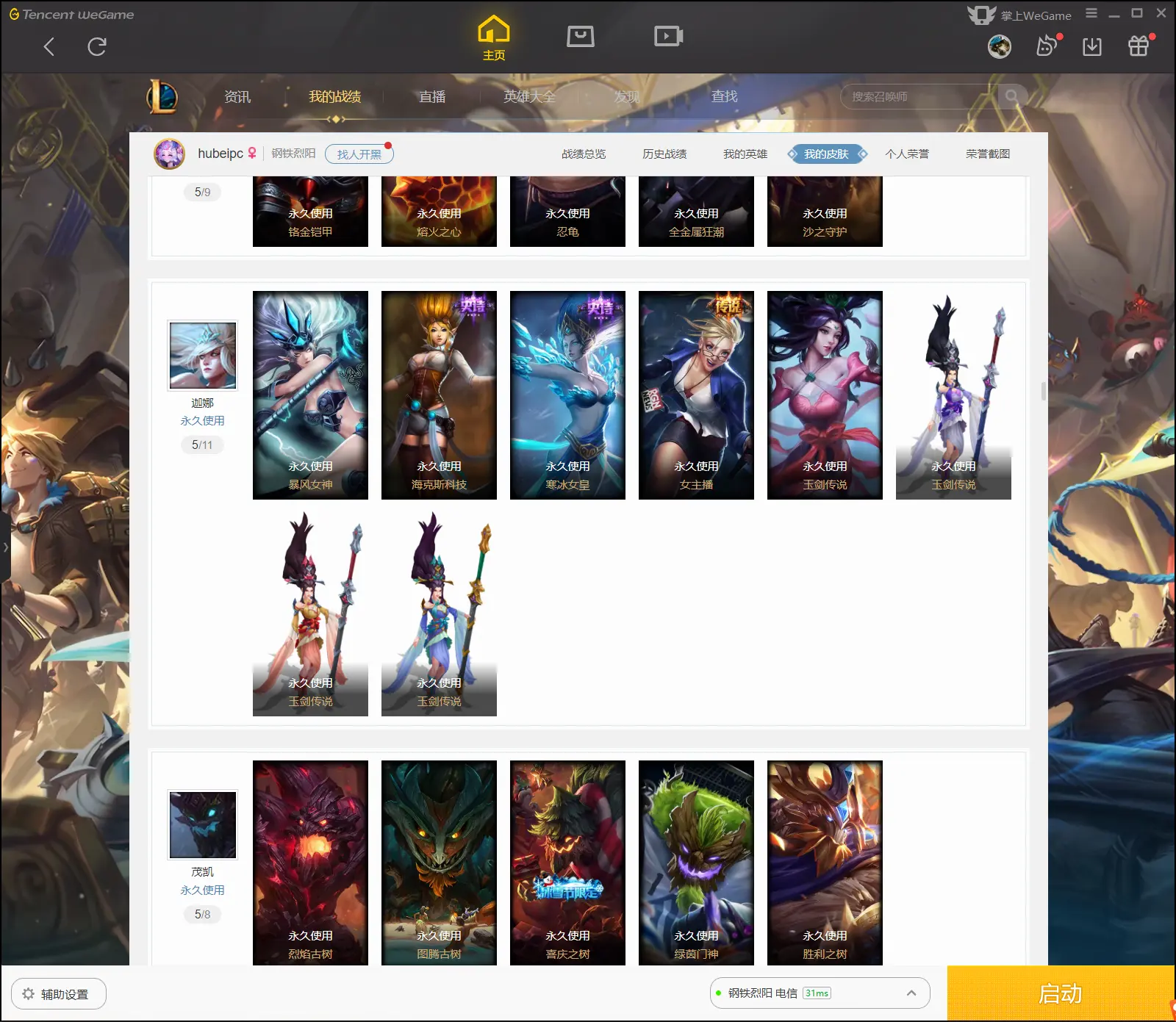Click the 5/8 skin count badge
This screenshot has height=1022, width=1176.
202,914
